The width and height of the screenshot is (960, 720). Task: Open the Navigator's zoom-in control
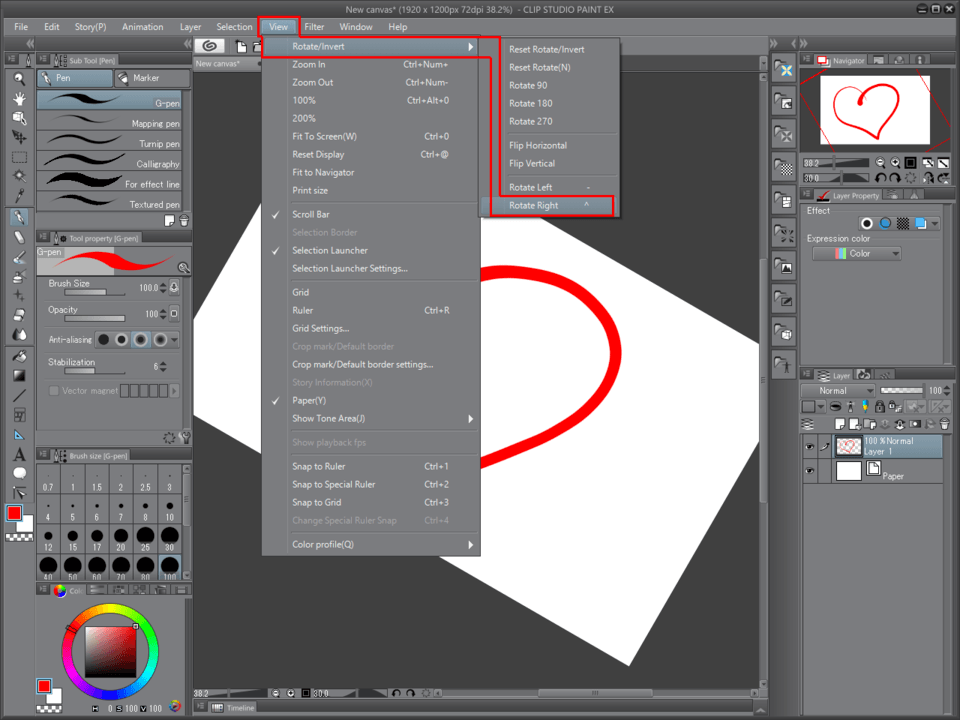tap(895, 163)
